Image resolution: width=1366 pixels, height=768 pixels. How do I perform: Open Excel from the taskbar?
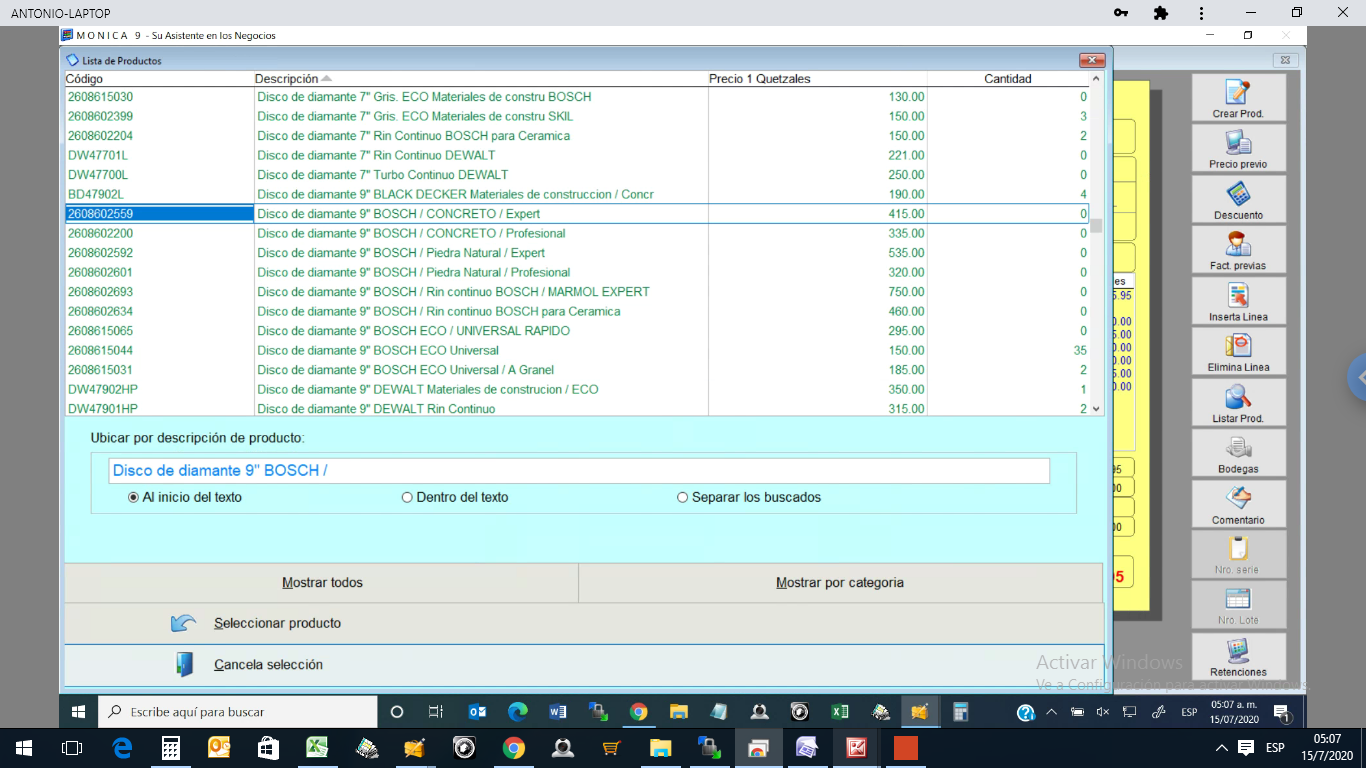(840, 712)
